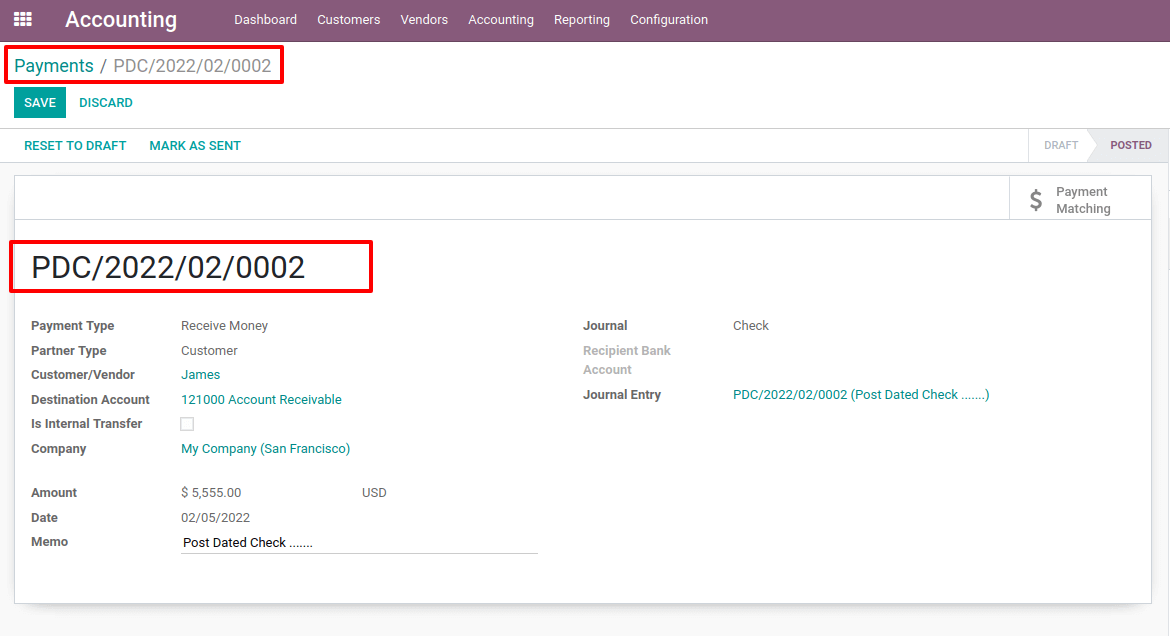Click Reset to Draft
Image resolution: width=1170 pixels, height=636 pixels.
(x=75, y=146)
